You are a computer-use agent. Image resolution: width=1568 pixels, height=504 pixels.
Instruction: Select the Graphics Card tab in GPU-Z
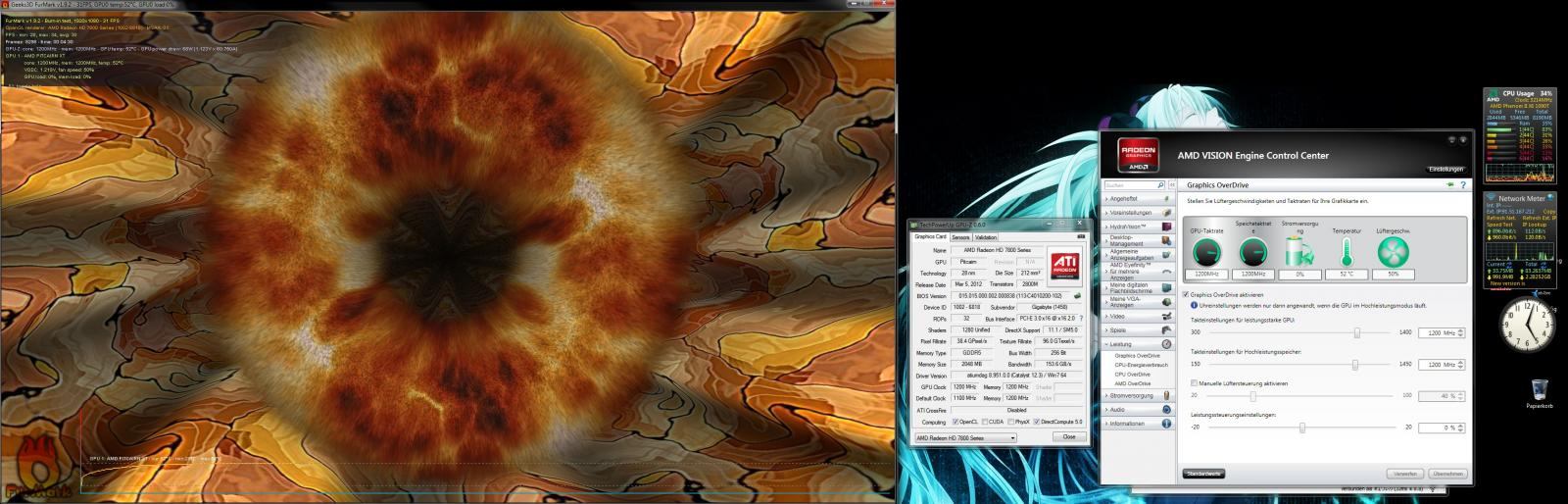[930, 236]
